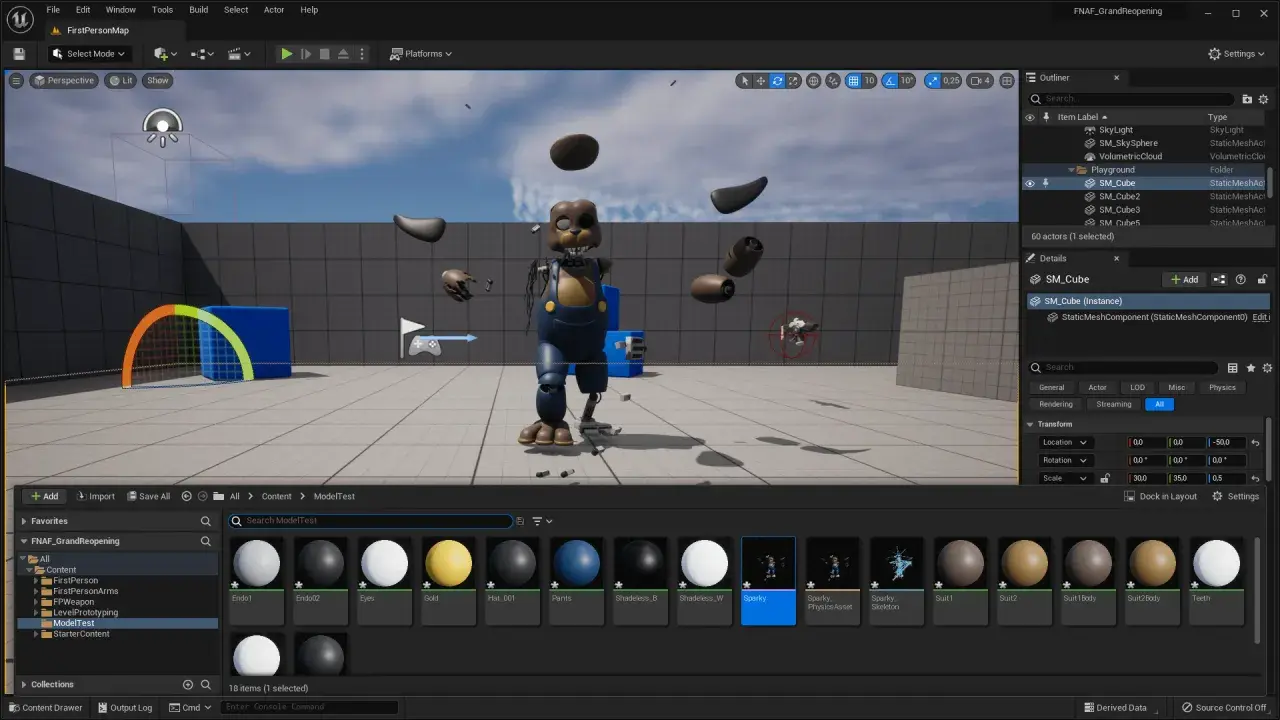Open Outliner settings gear icon

point(1264,99)
